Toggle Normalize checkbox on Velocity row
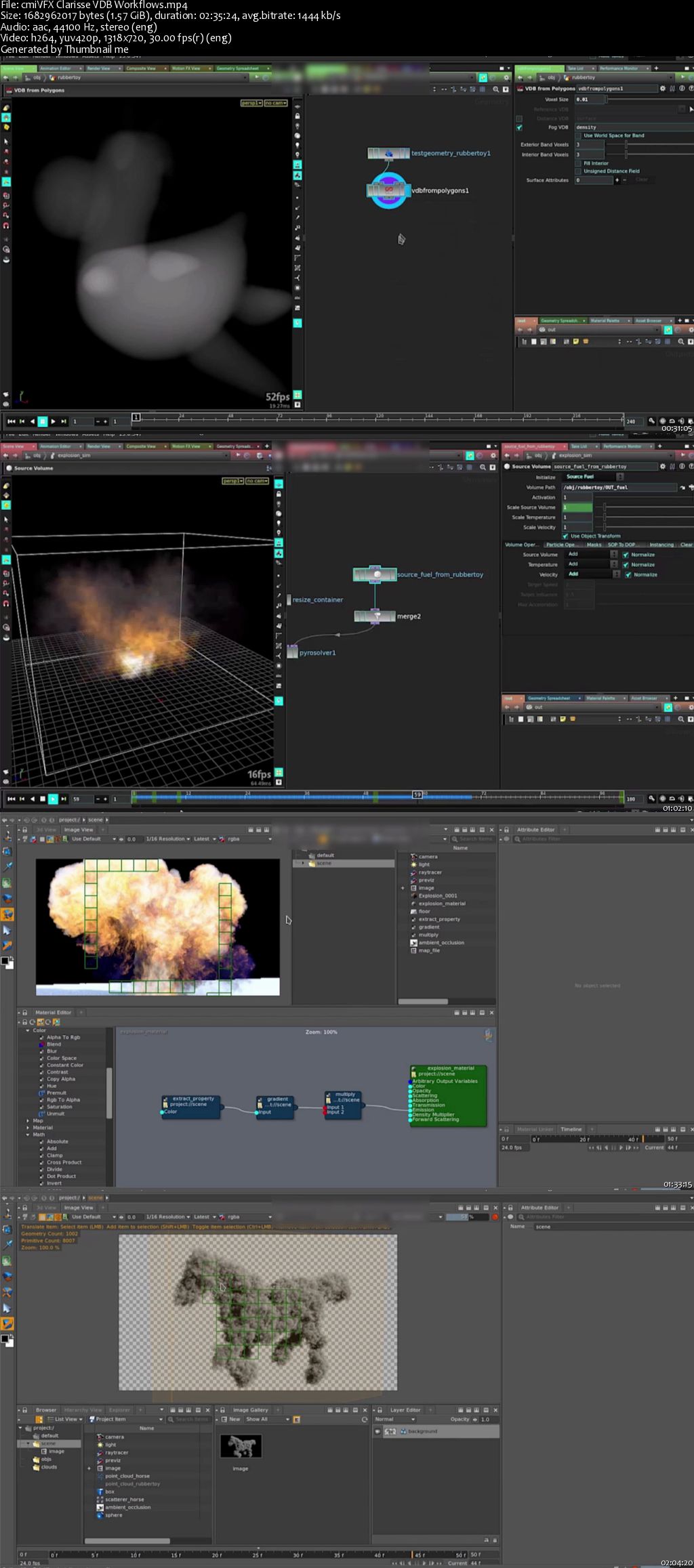694x1568 pixels. 628,575
